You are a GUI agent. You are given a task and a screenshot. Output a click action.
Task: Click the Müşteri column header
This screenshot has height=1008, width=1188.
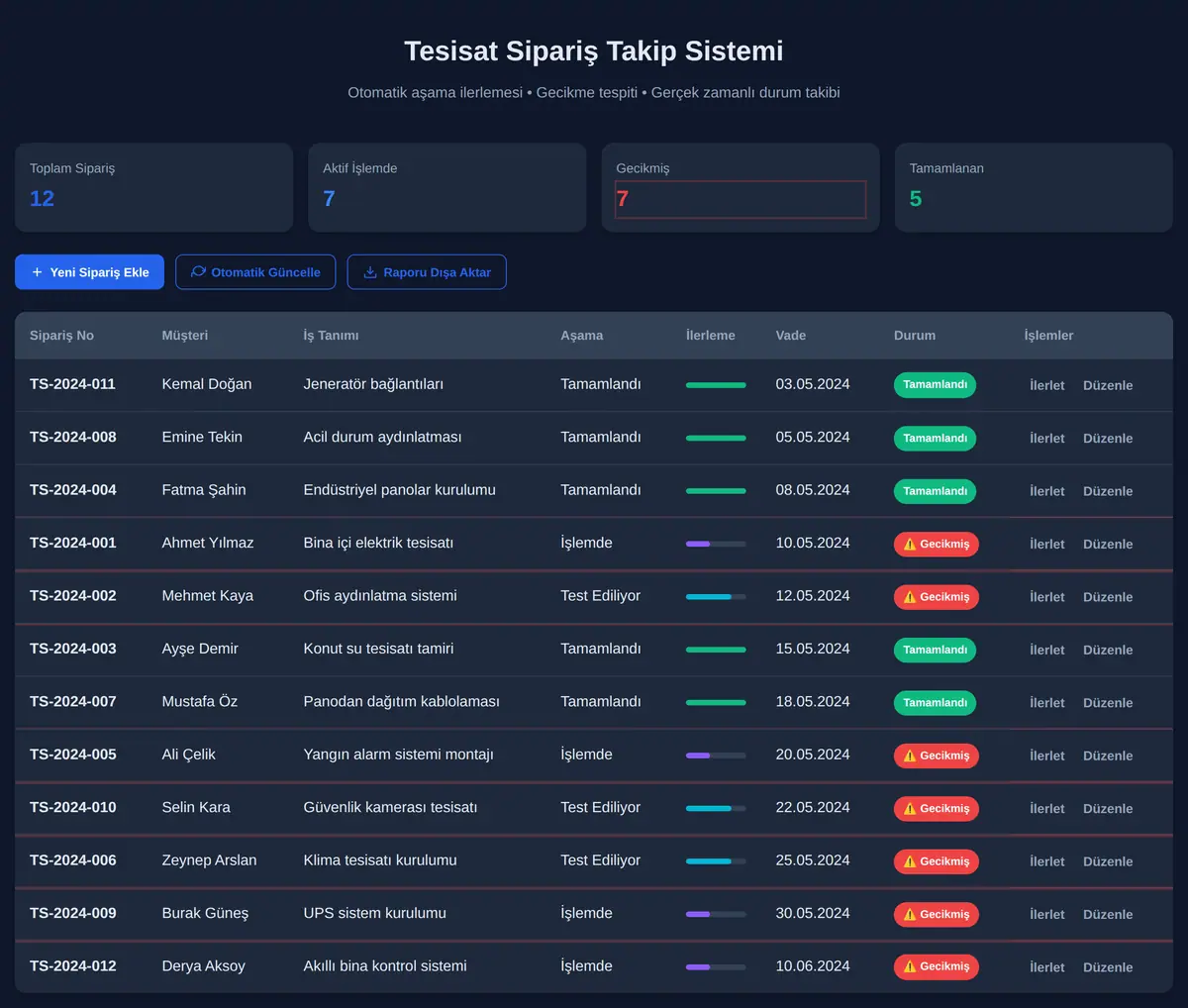coord(185,336)
